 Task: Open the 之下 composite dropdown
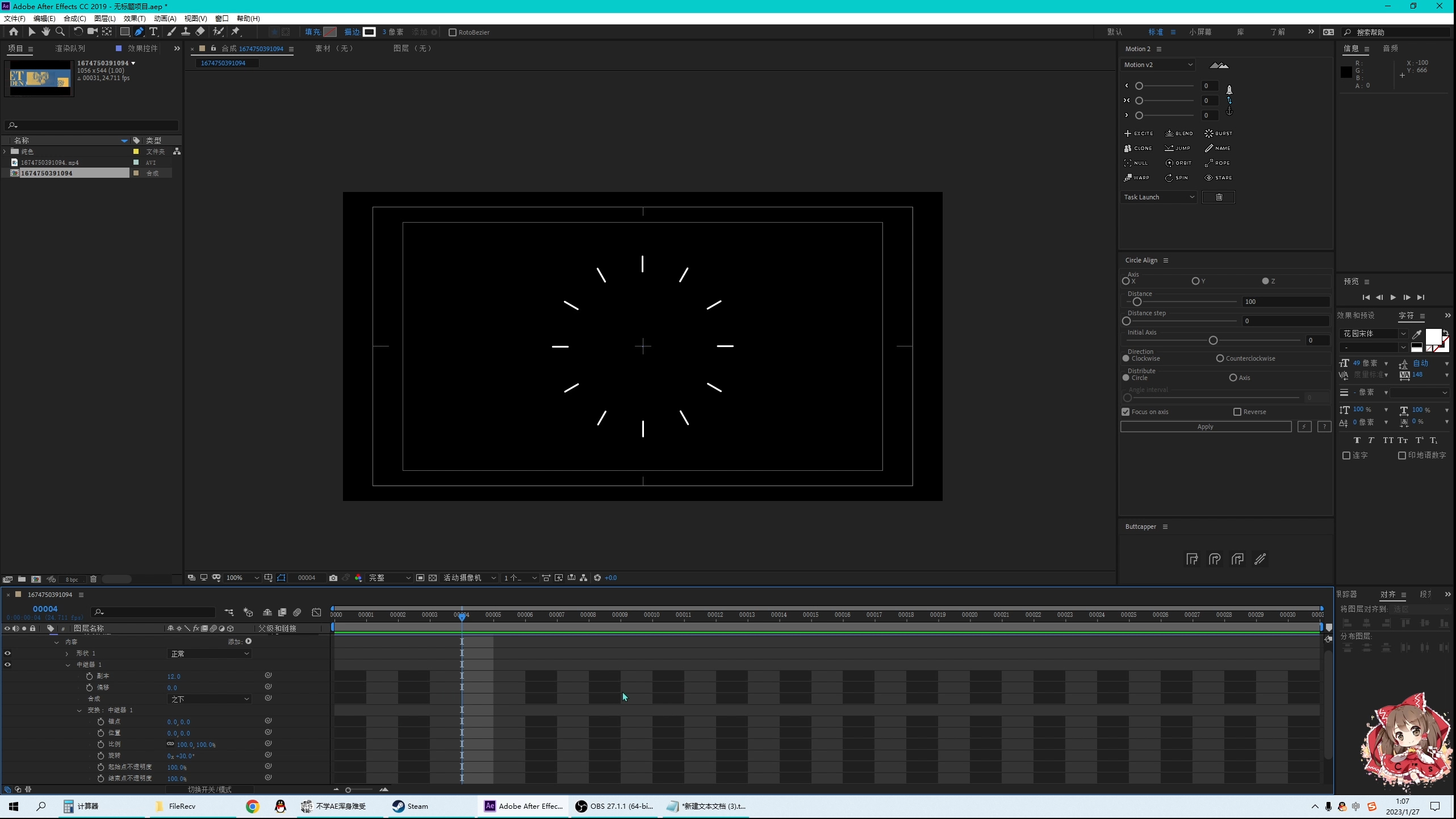coord(210,699)
